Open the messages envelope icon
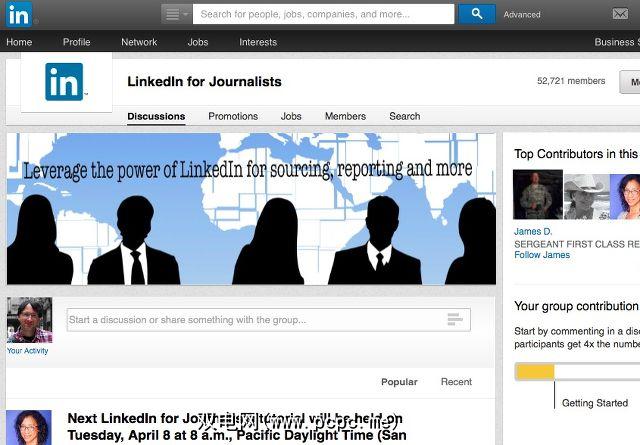Screen dimensions: 640x445 click(620, 14)
